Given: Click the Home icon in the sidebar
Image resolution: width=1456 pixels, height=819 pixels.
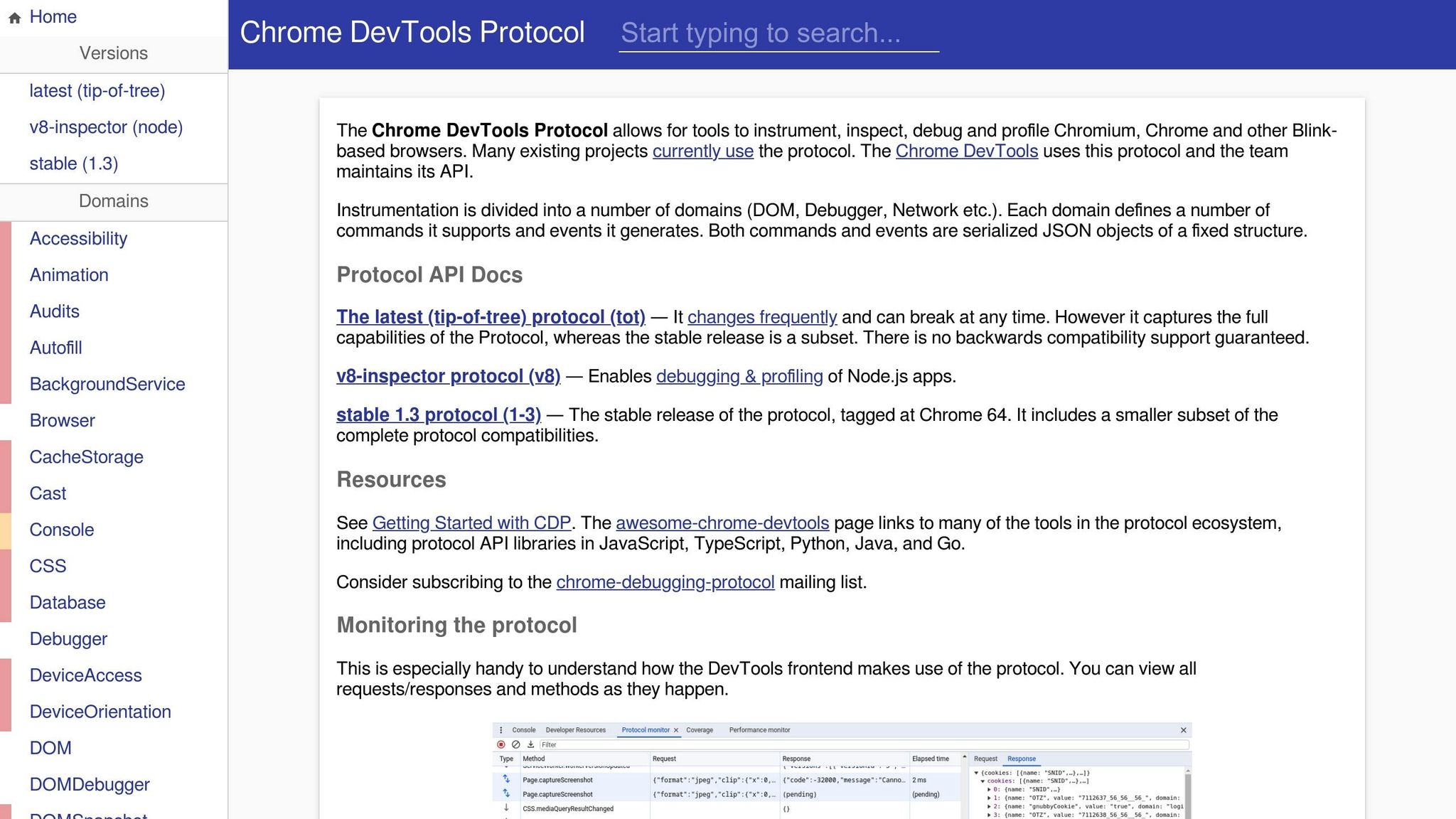Looking at the screenshot, I should (x=14, y=16).
